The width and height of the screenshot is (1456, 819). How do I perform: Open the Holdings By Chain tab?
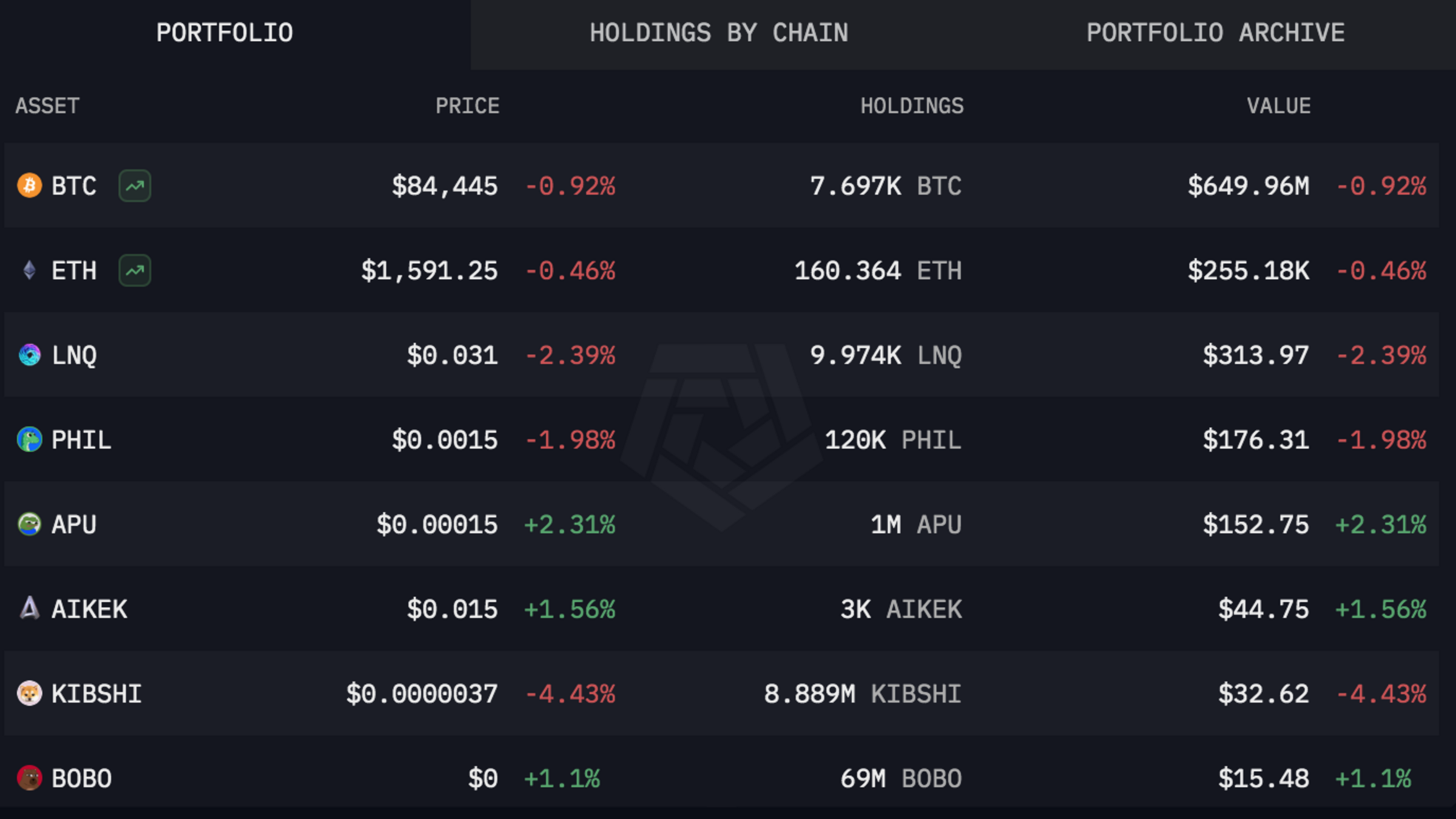pos(719,33)
